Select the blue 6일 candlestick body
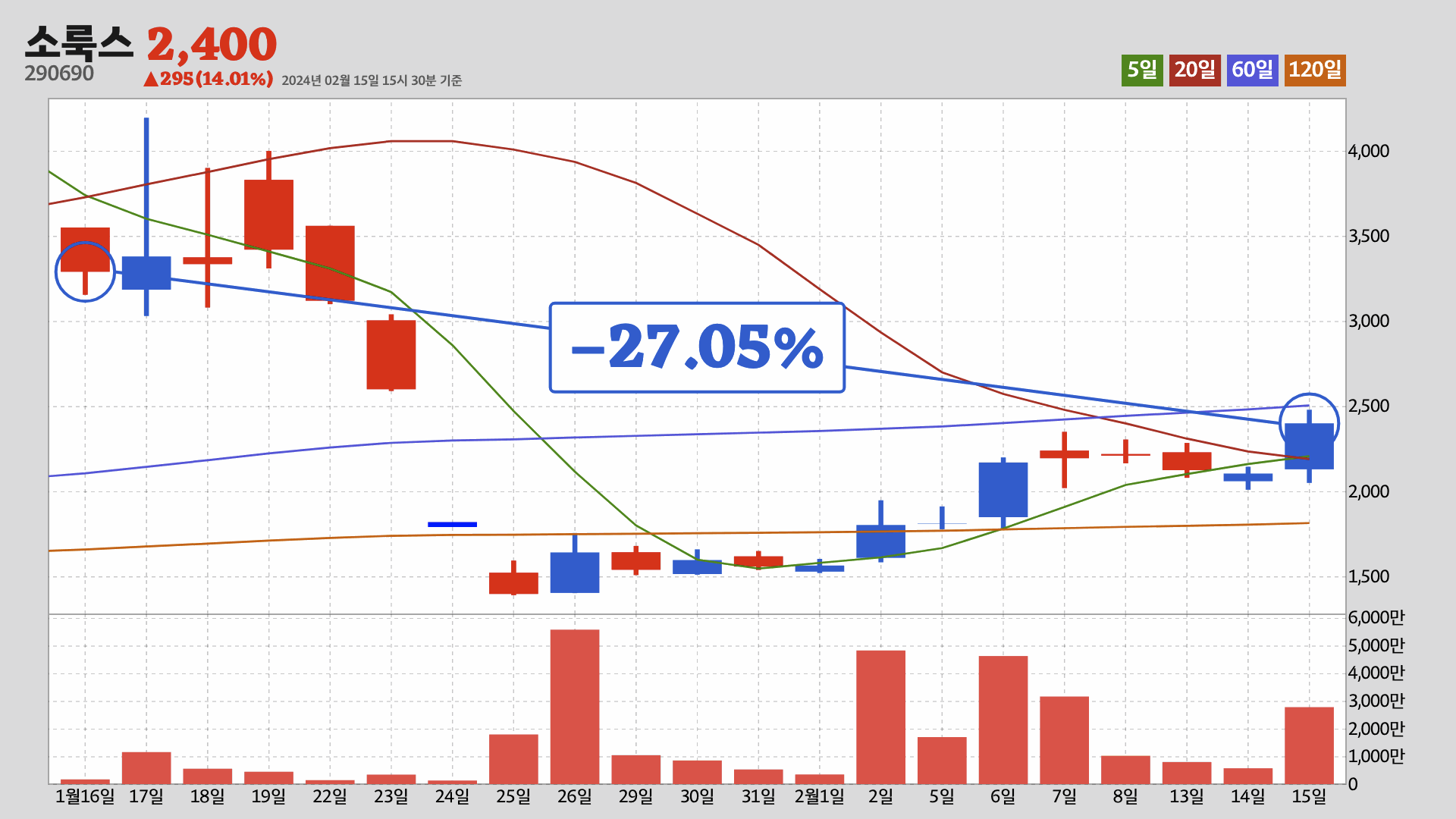The width and height of the screenshot is (1456, 819). (x=1003, y=490)
